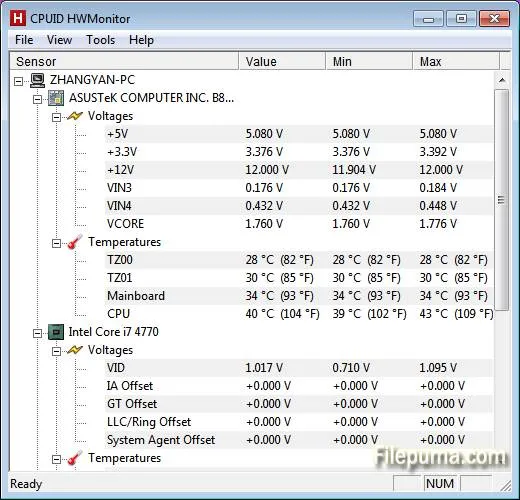Click the 11.904 V minimum value
The image size is (520, 500).
tap(354, 170)
